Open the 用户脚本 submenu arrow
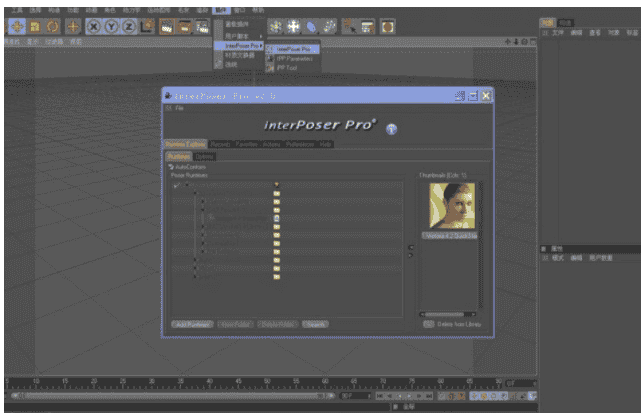Viewport: 644px width, 420px height. pyautogui.click(x=261, y=37)
